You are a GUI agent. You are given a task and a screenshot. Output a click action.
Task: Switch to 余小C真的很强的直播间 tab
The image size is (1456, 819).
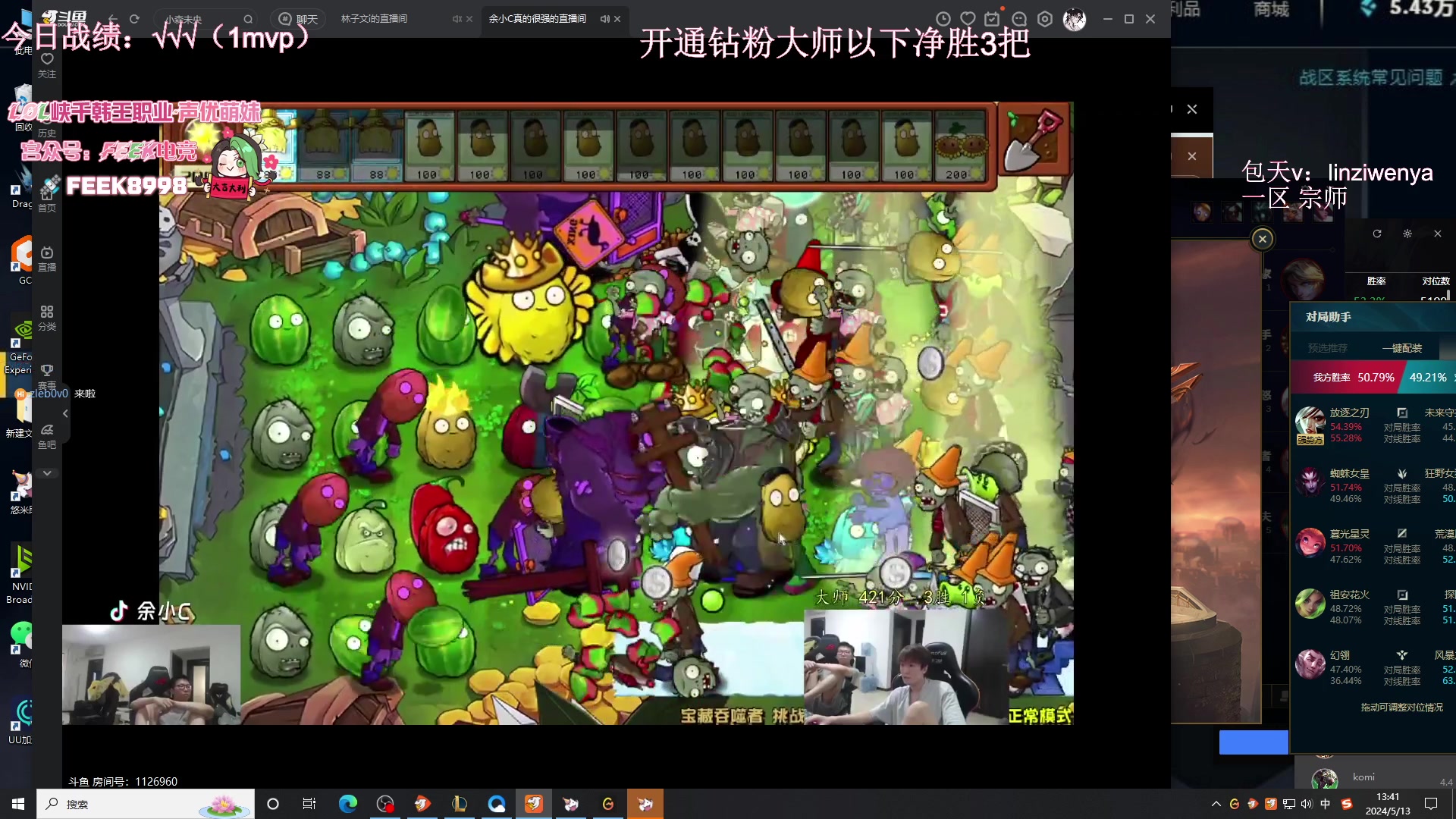click(x=537, y=19)
